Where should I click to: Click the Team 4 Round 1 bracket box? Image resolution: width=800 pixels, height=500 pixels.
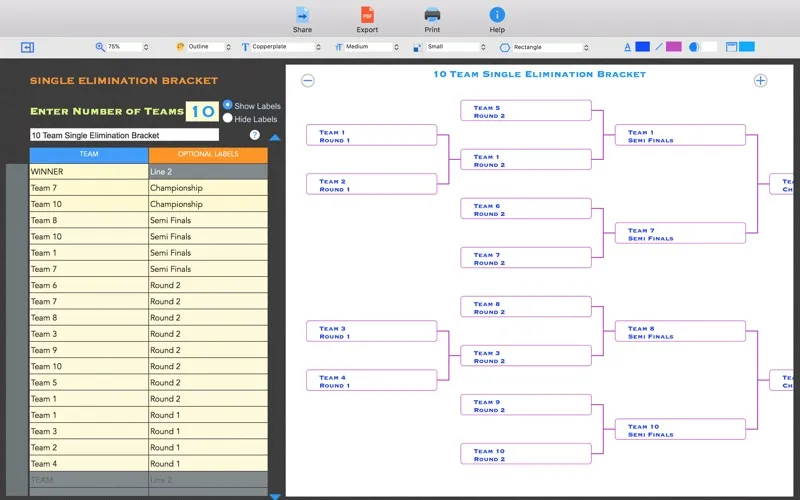click(x=371, y=381)
